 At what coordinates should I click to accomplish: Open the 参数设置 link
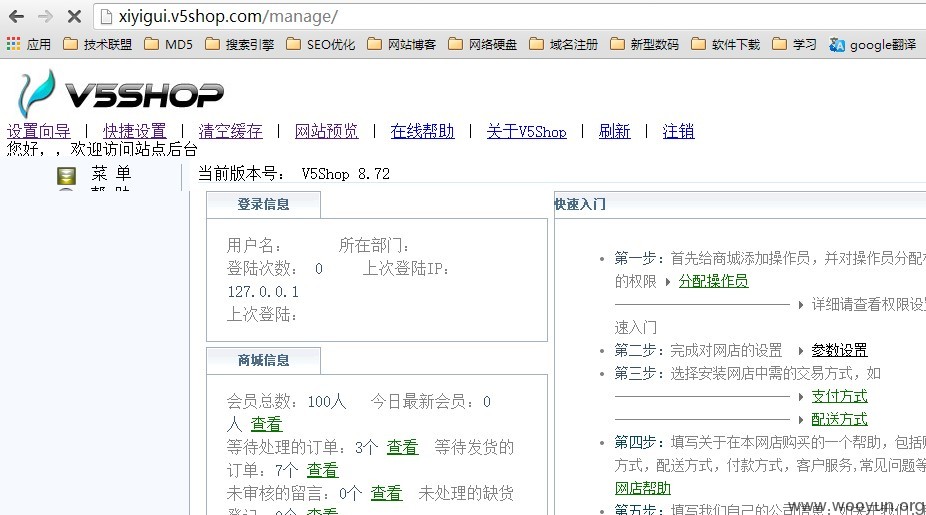pyautogui.click(x=839, y=350)
